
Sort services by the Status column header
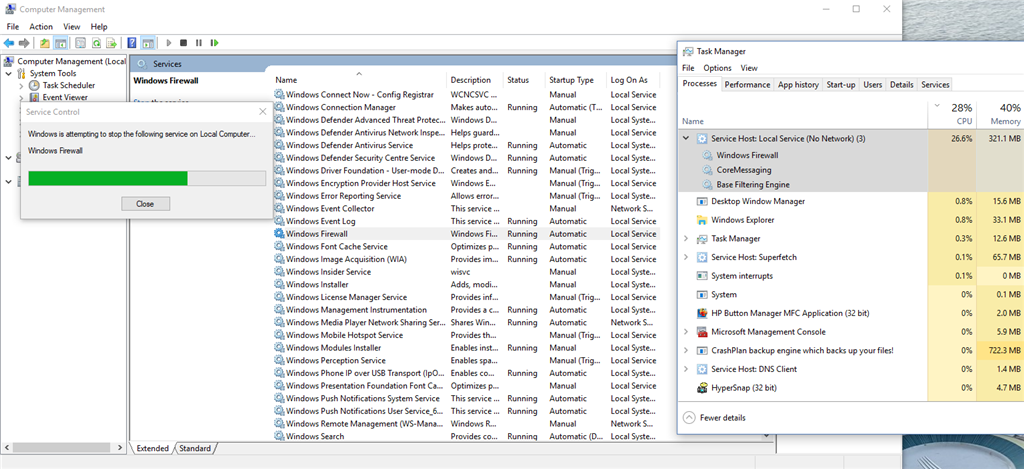tap(524, 80)
